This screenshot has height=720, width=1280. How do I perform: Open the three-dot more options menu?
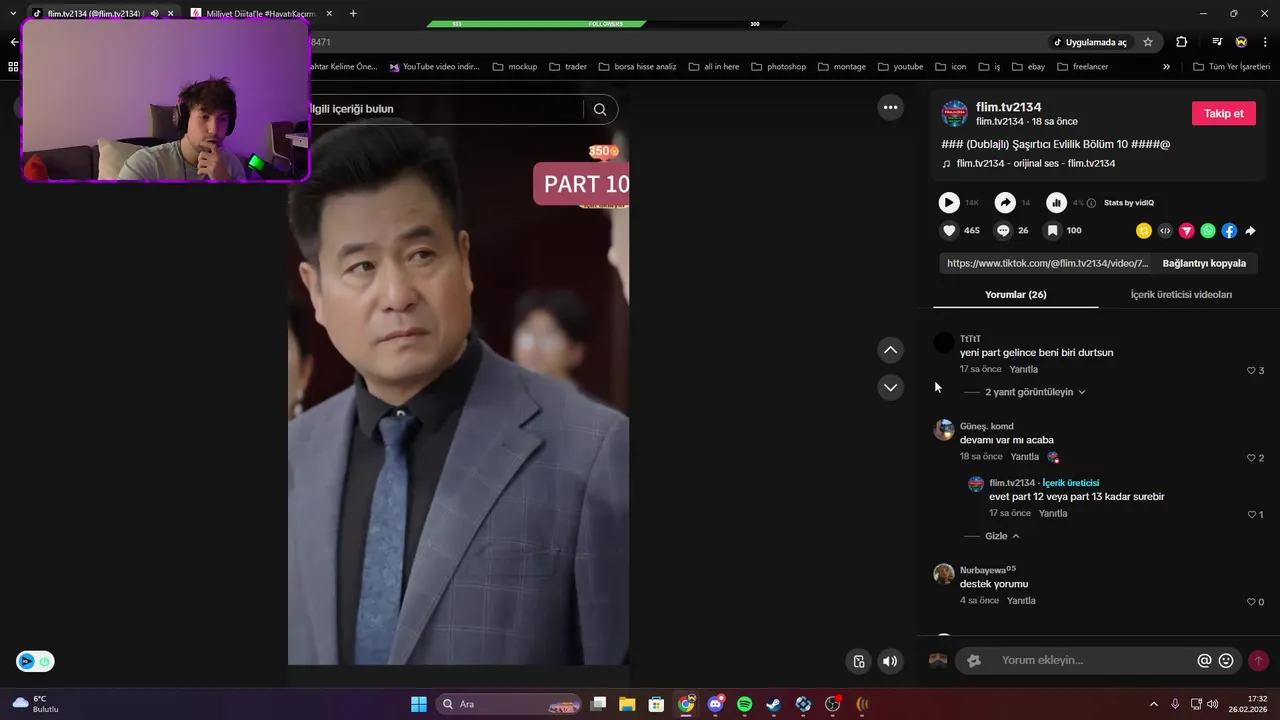(x=890, y=107)
